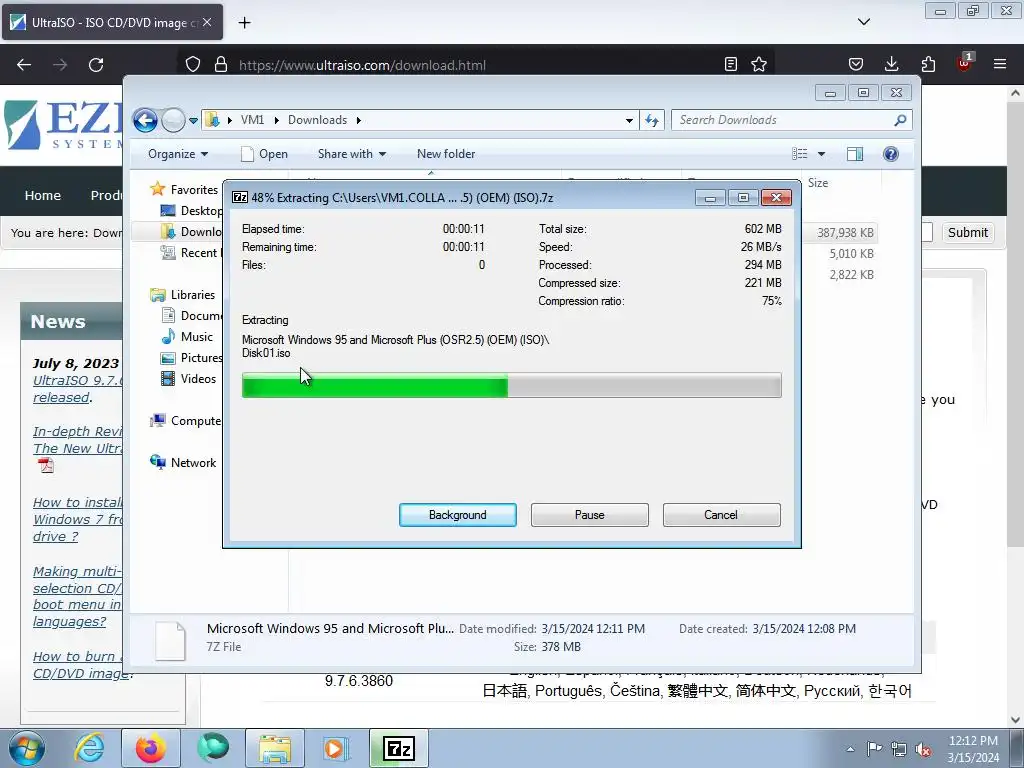This screenshot has height=768, width=1024.
Task: Click the Background button in 7-Zip dialog
Action: [x=457, y=515]
